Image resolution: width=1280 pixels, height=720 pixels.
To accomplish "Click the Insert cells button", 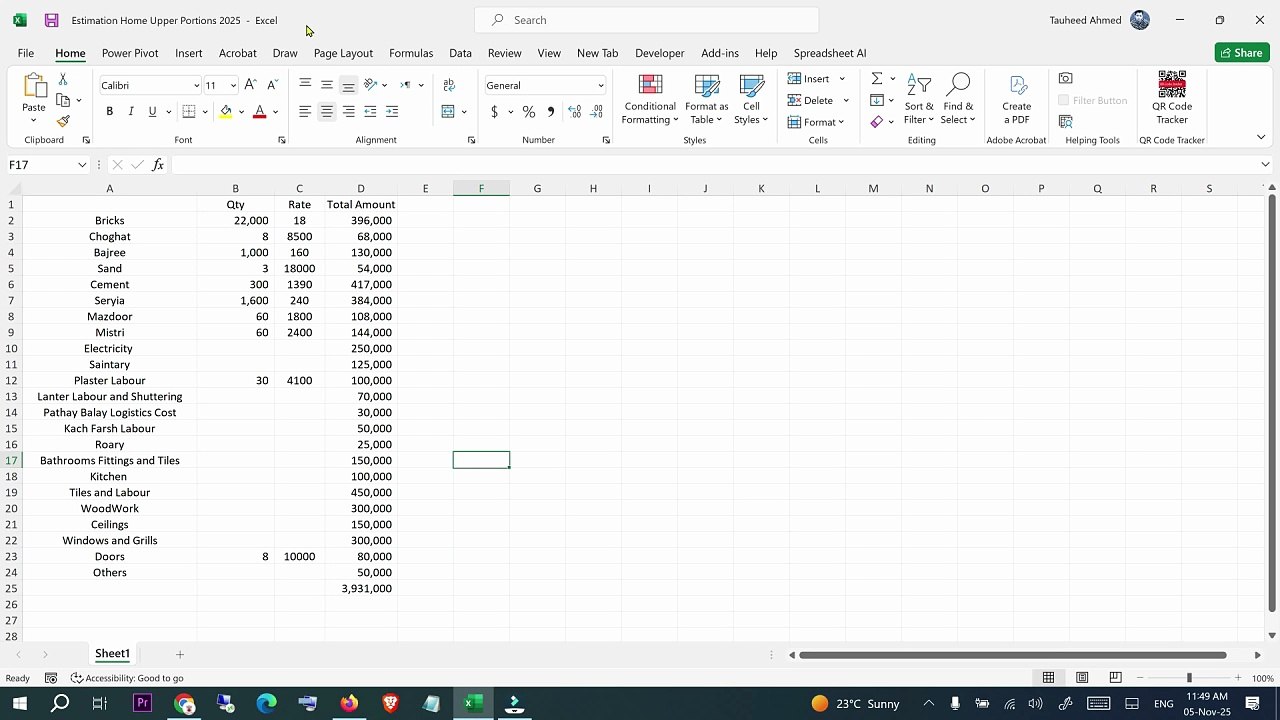I will click(809, 79).
